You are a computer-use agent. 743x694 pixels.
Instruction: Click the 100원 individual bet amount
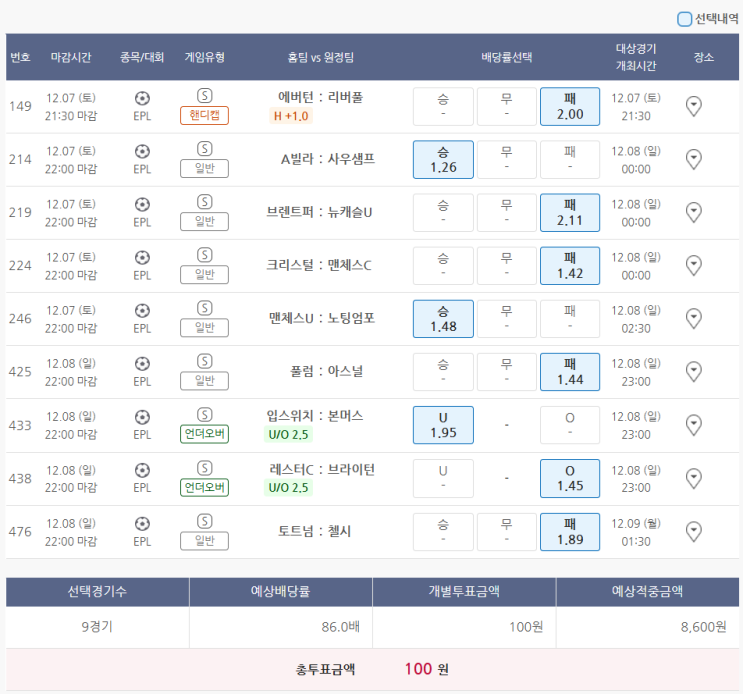526,627
